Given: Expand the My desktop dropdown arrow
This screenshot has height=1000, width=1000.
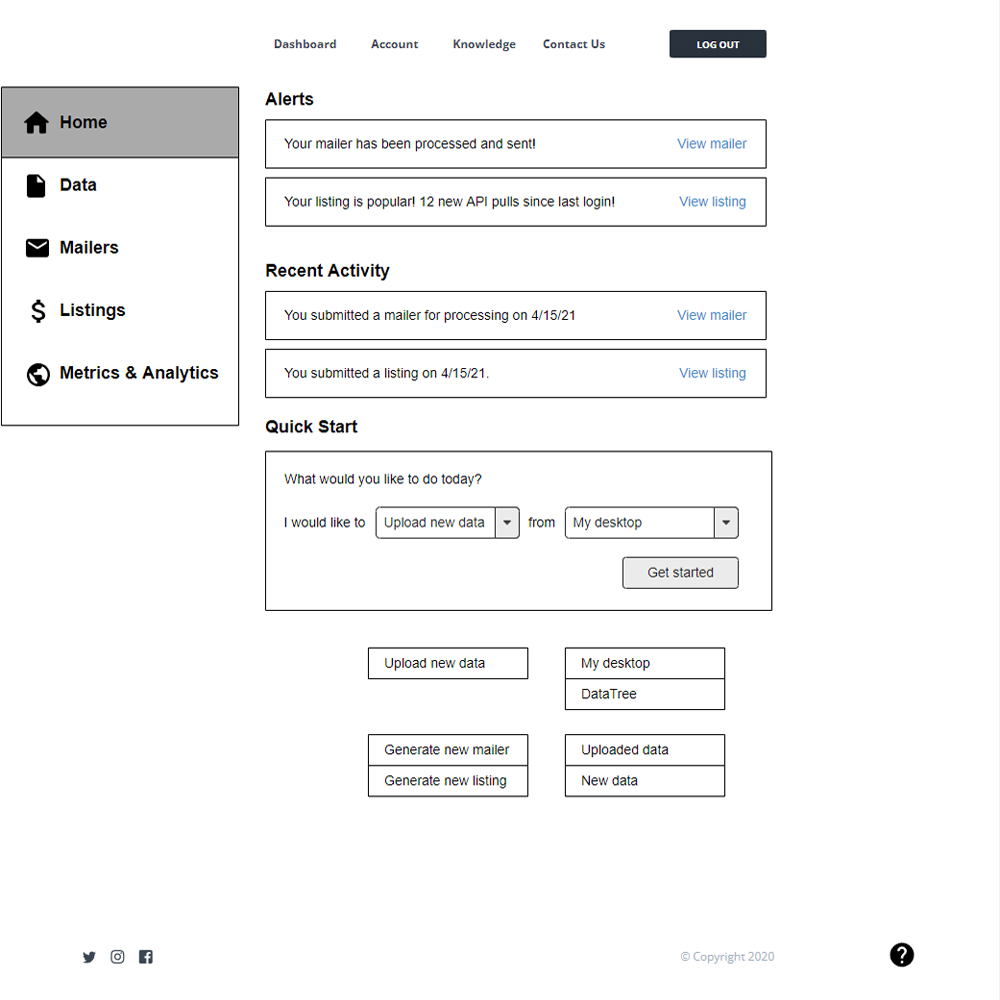Looking at the screenshot, I should [x=726, y=523].
